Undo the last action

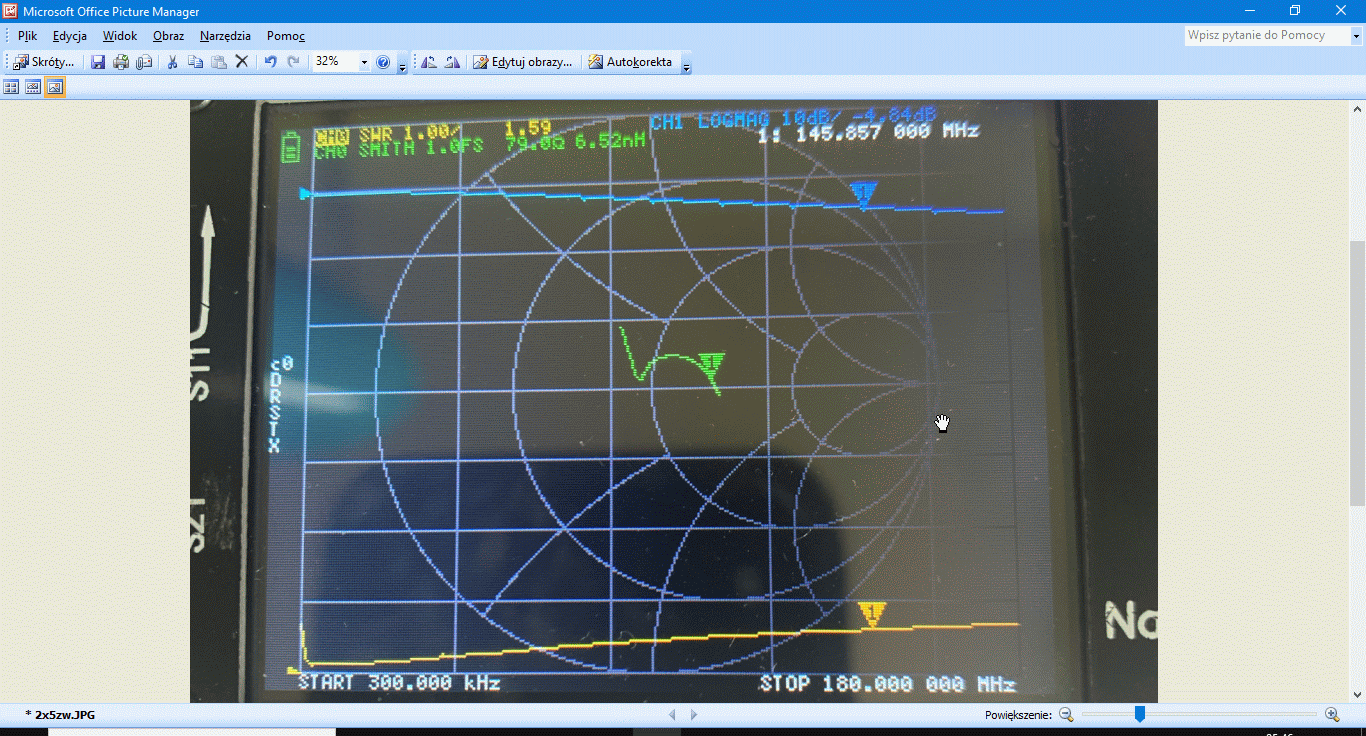270,62
